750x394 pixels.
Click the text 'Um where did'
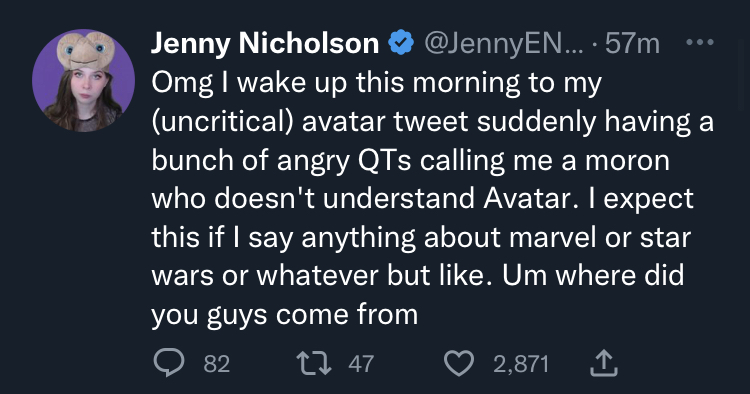click(593, 276)
